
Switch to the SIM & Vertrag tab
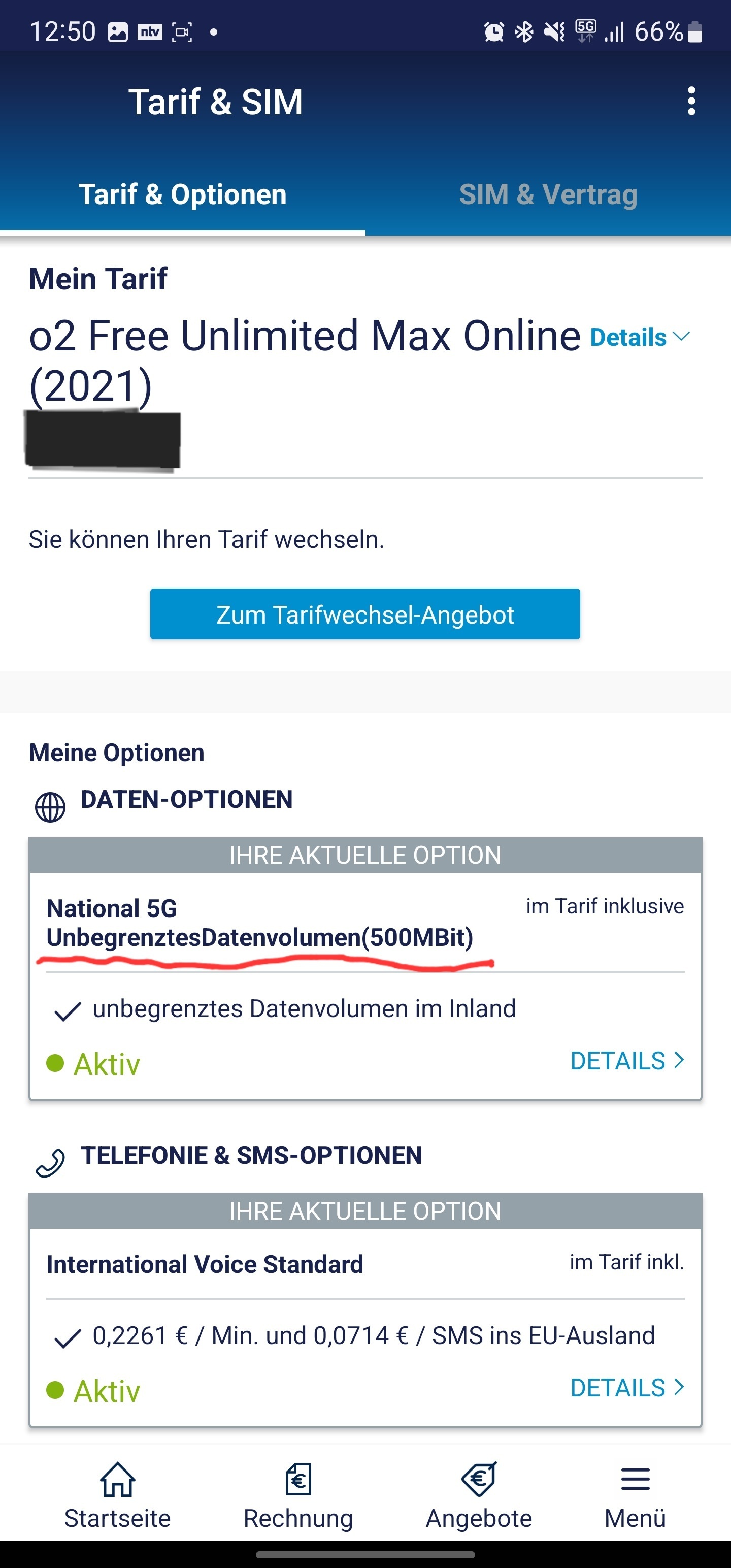548,195
